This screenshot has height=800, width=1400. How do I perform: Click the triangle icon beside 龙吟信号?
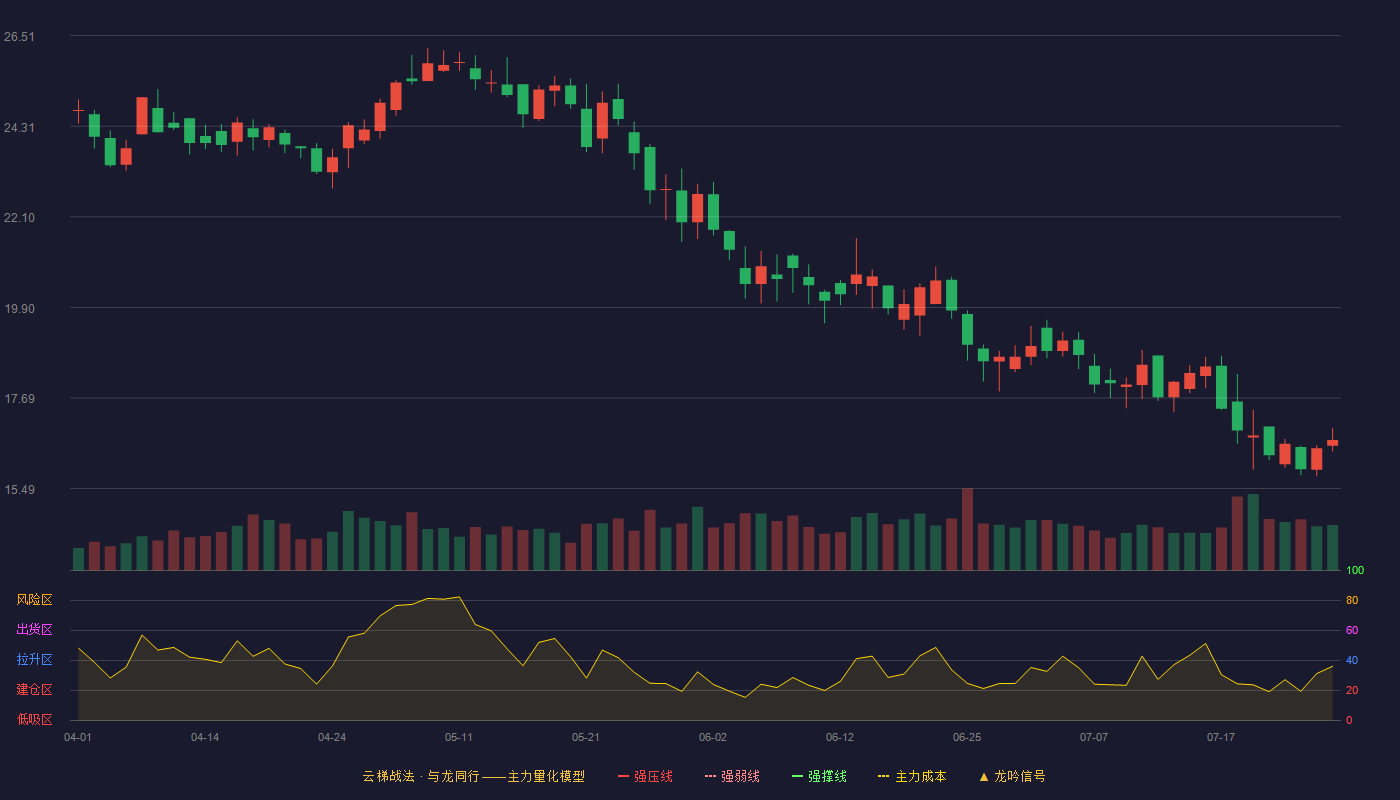tap(984, 776)
